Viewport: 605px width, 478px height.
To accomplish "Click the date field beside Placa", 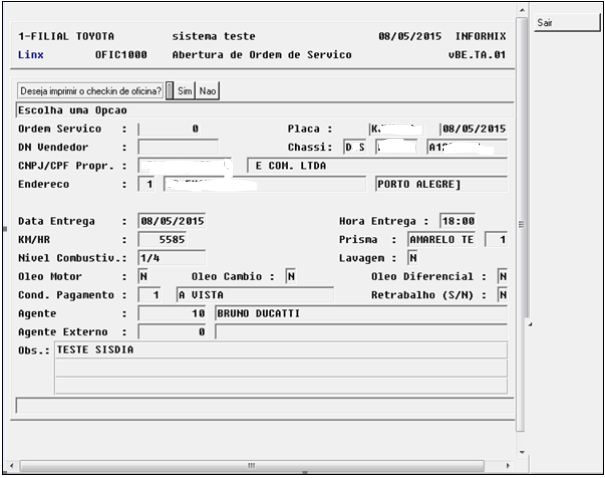I will pyautogui.click(x=473, y=128).
